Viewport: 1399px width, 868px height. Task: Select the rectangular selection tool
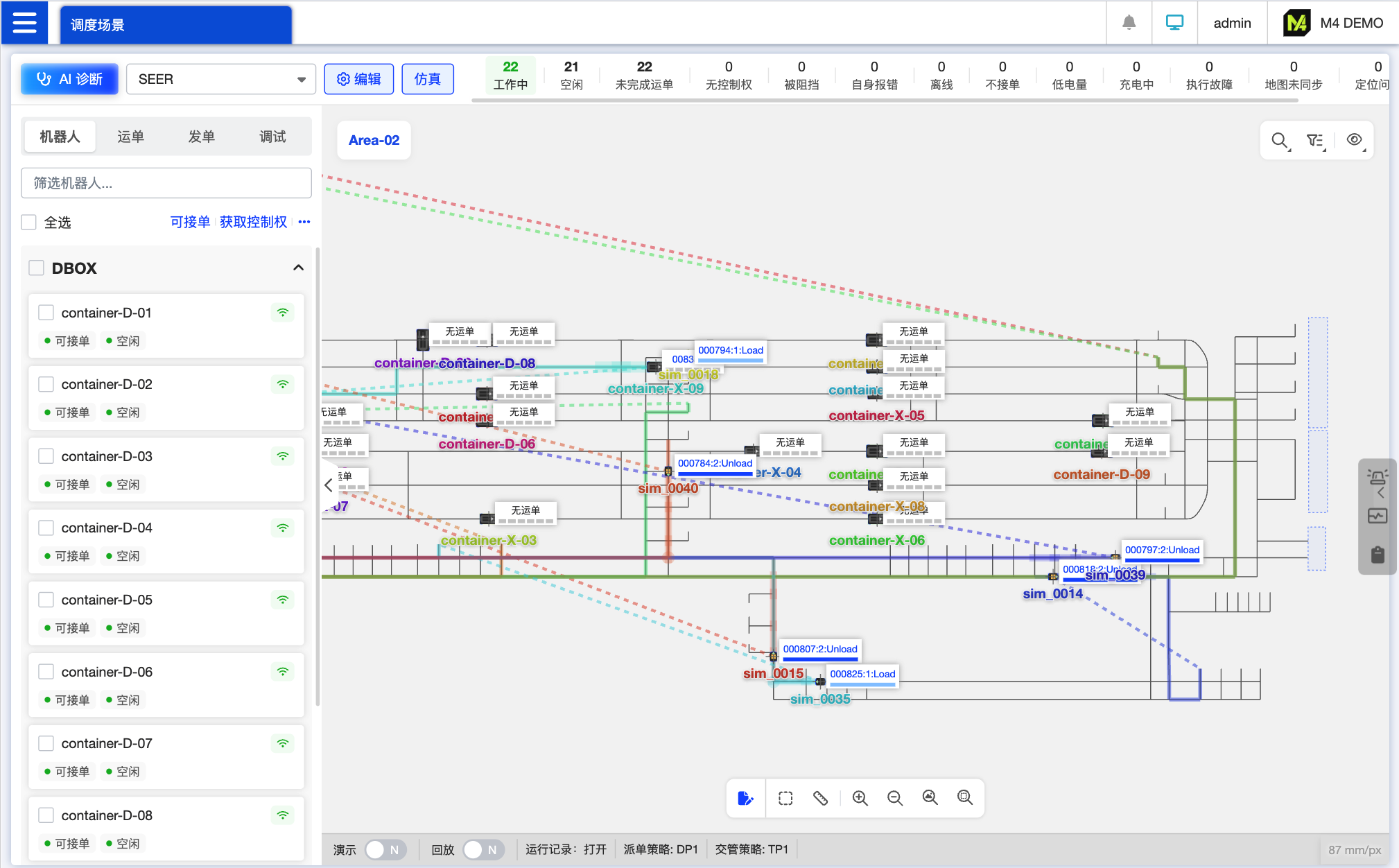pyautogui.click(x=785, y=798)
